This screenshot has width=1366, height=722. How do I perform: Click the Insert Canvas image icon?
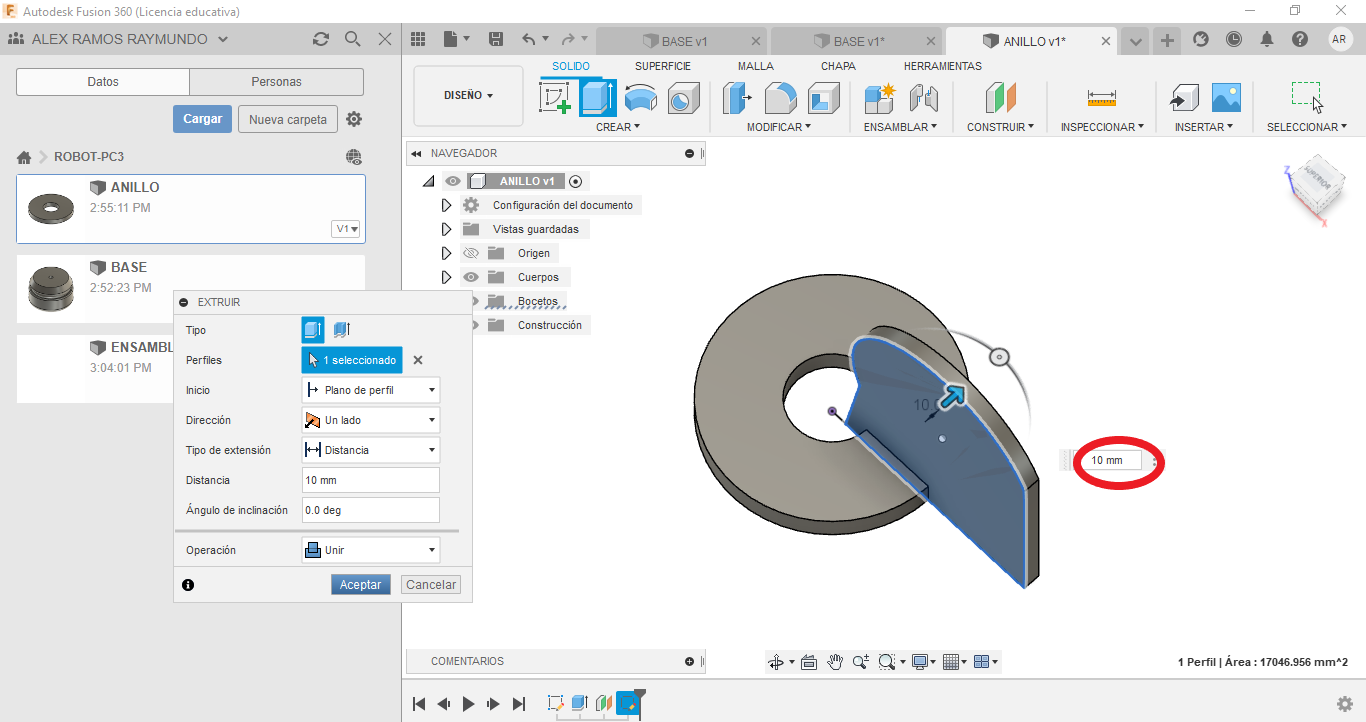tap(1226, 98)
